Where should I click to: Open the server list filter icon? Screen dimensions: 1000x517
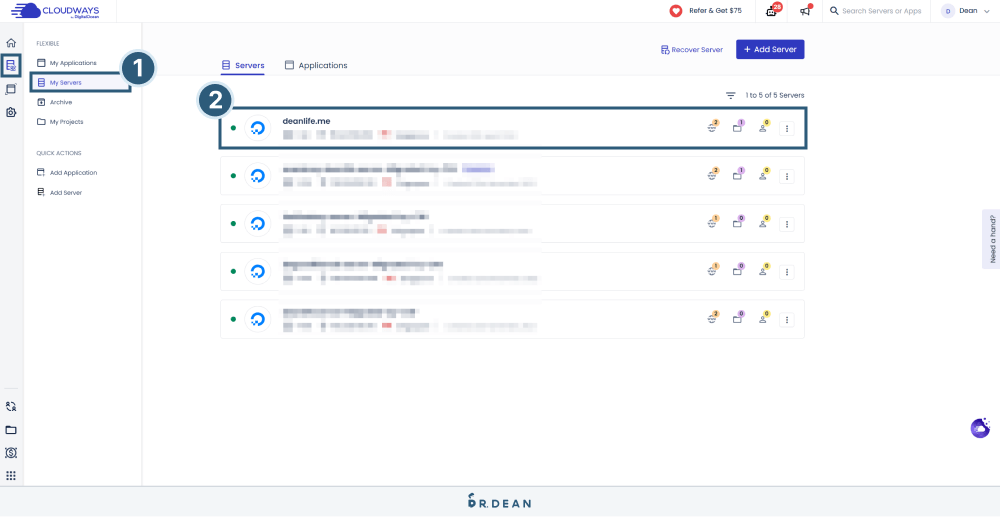click(x=730, y=96)
